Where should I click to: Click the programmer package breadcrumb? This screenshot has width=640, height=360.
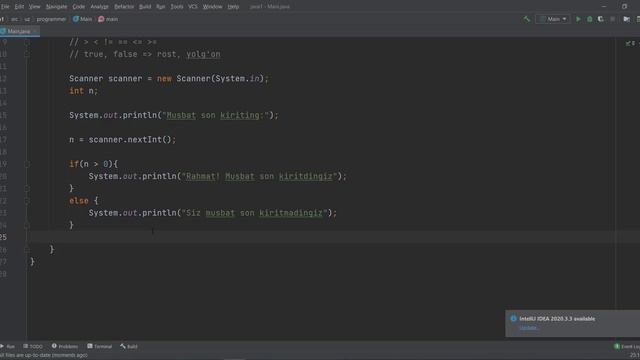(51, 19)
